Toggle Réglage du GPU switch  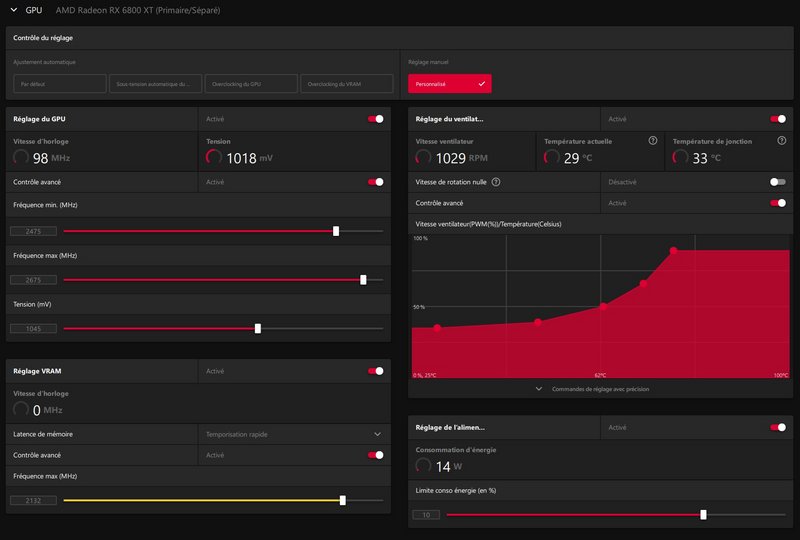point(376,119)
